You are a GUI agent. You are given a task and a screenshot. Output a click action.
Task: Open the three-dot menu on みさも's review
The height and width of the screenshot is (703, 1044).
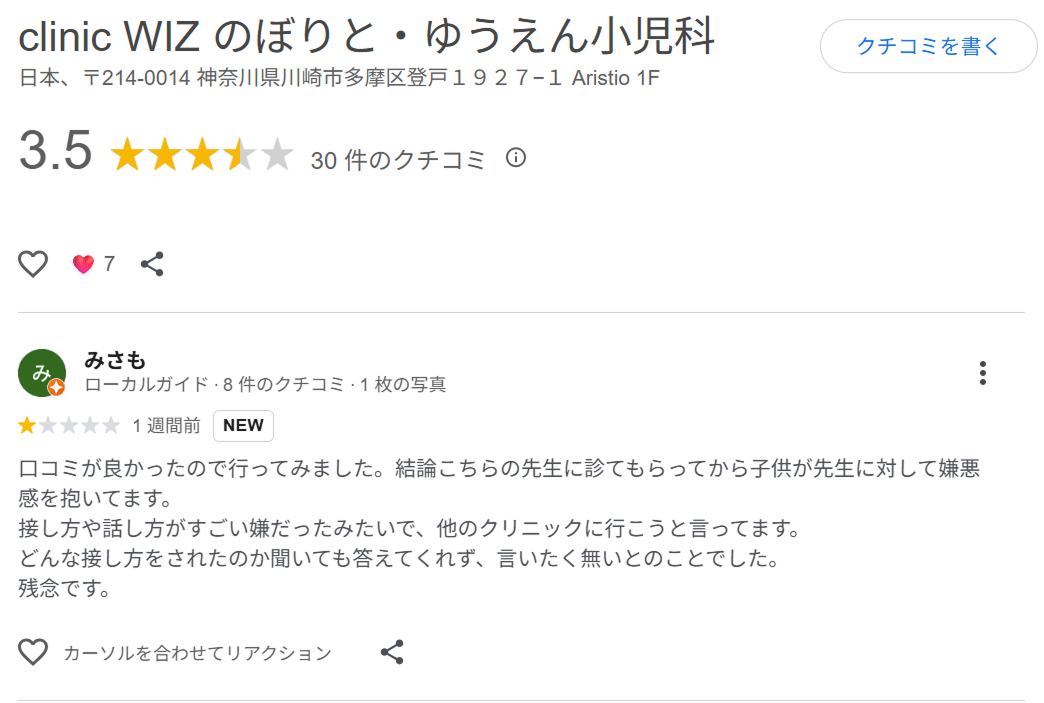coord(983,373)
